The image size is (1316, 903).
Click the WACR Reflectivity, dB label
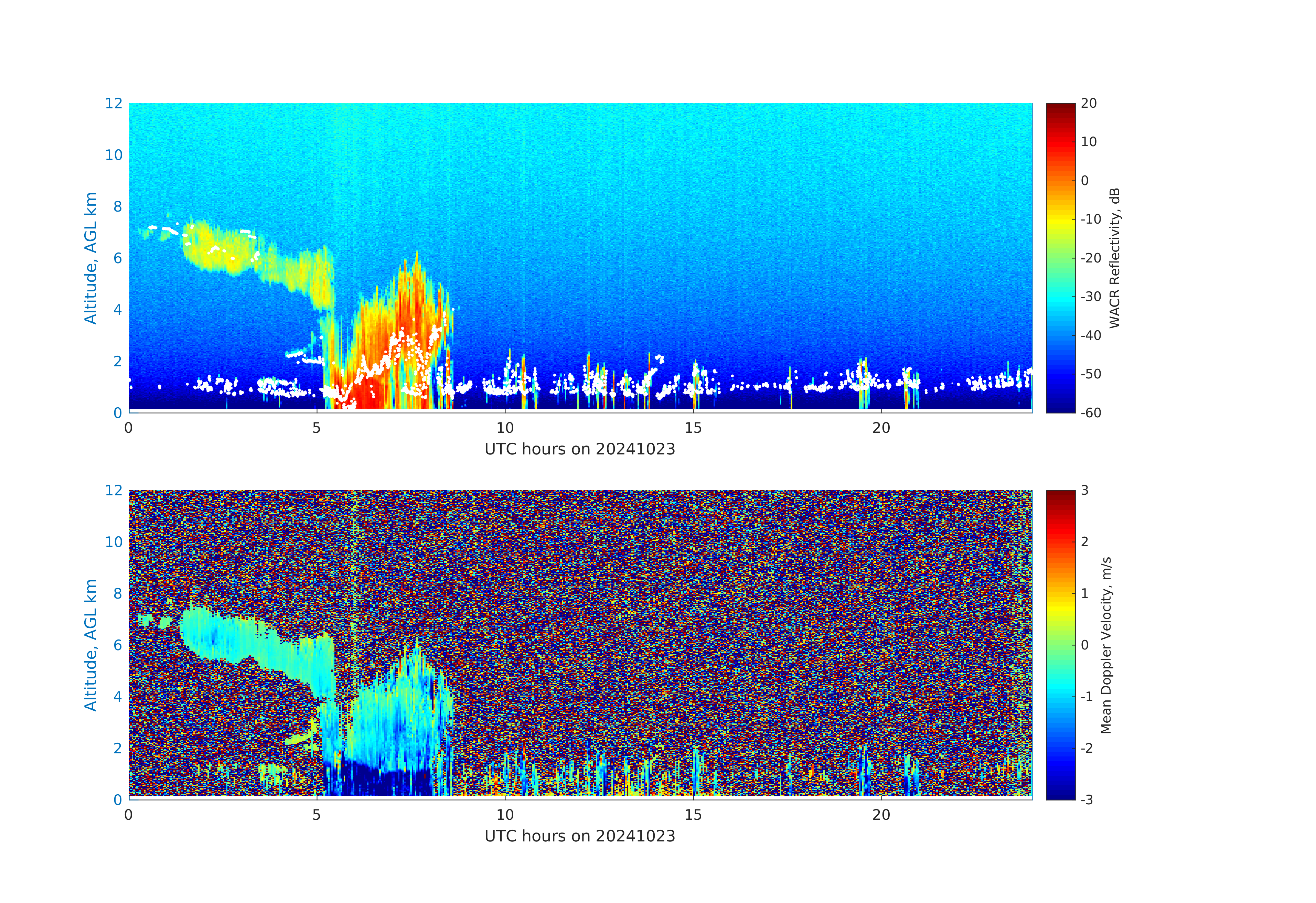1114,258
